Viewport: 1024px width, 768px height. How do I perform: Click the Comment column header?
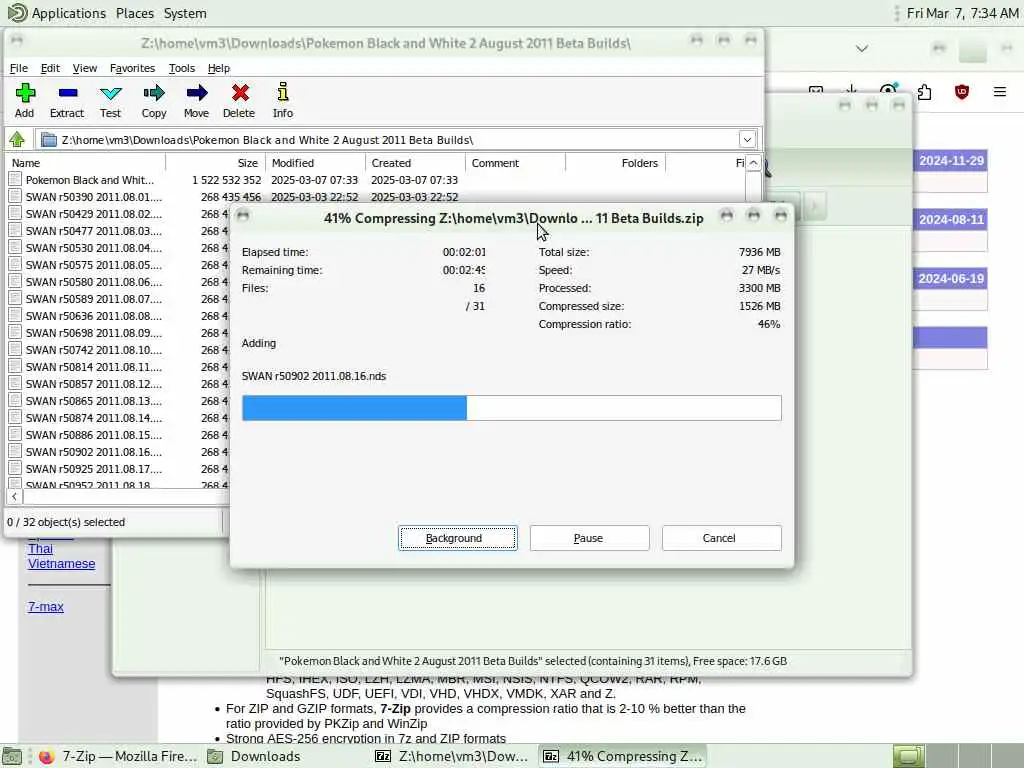[x=515, y=163]
